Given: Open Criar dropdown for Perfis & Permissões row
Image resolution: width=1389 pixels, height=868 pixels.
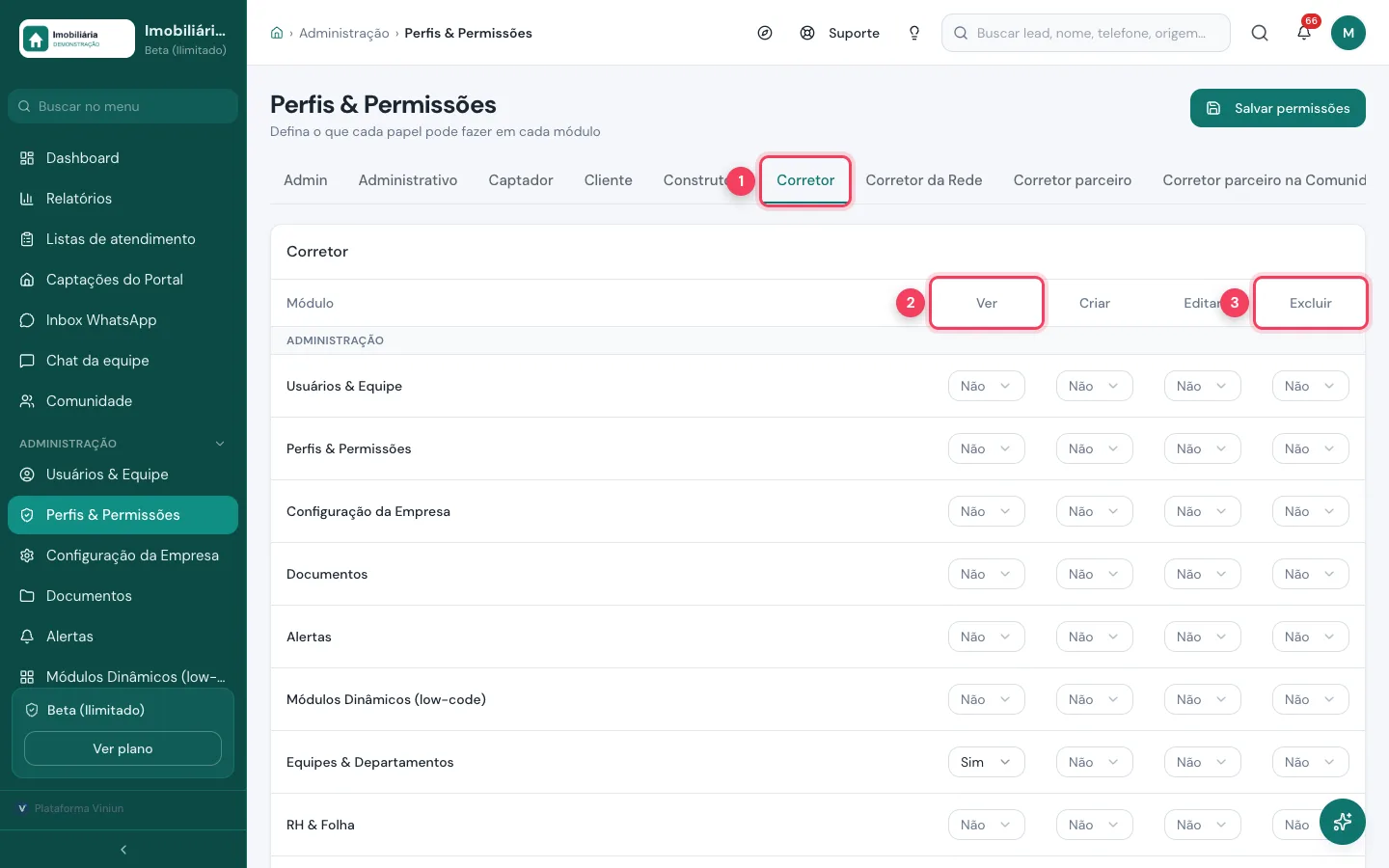Looking at the screenshot, I should pos(1094,448).
